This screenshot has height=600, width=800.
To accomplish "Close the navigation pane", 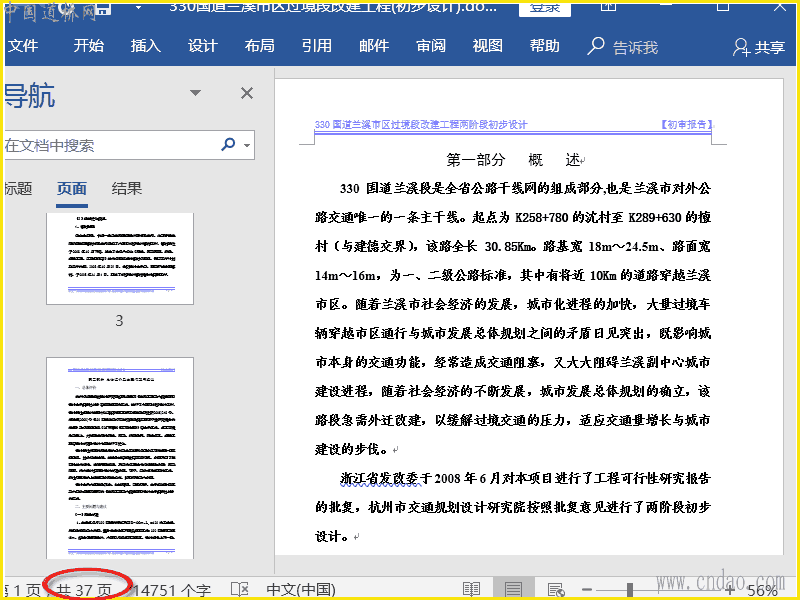I will 247,93.
